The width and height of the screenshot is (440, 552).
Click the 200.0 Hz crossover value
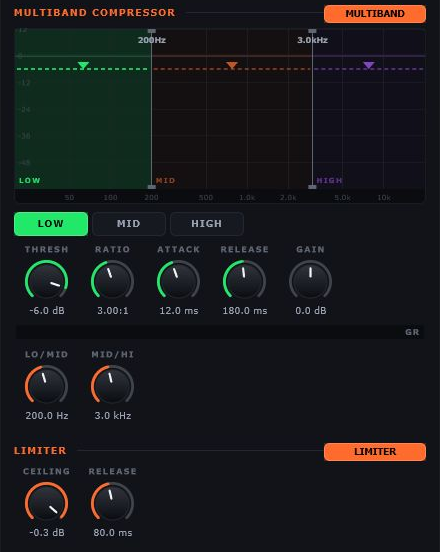pyautogui.click(x=47, y=416)
